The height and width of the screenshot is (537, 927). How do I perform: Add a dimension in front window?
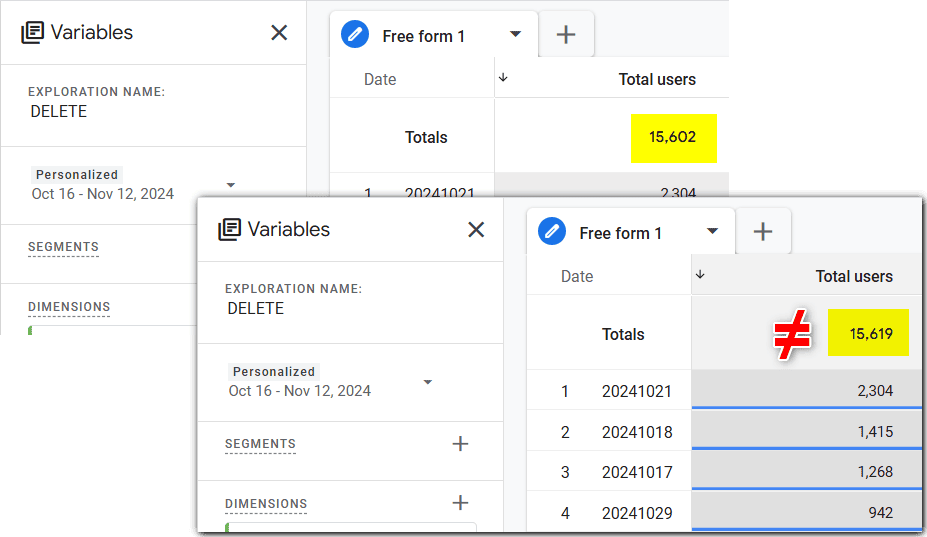[460, 503]
